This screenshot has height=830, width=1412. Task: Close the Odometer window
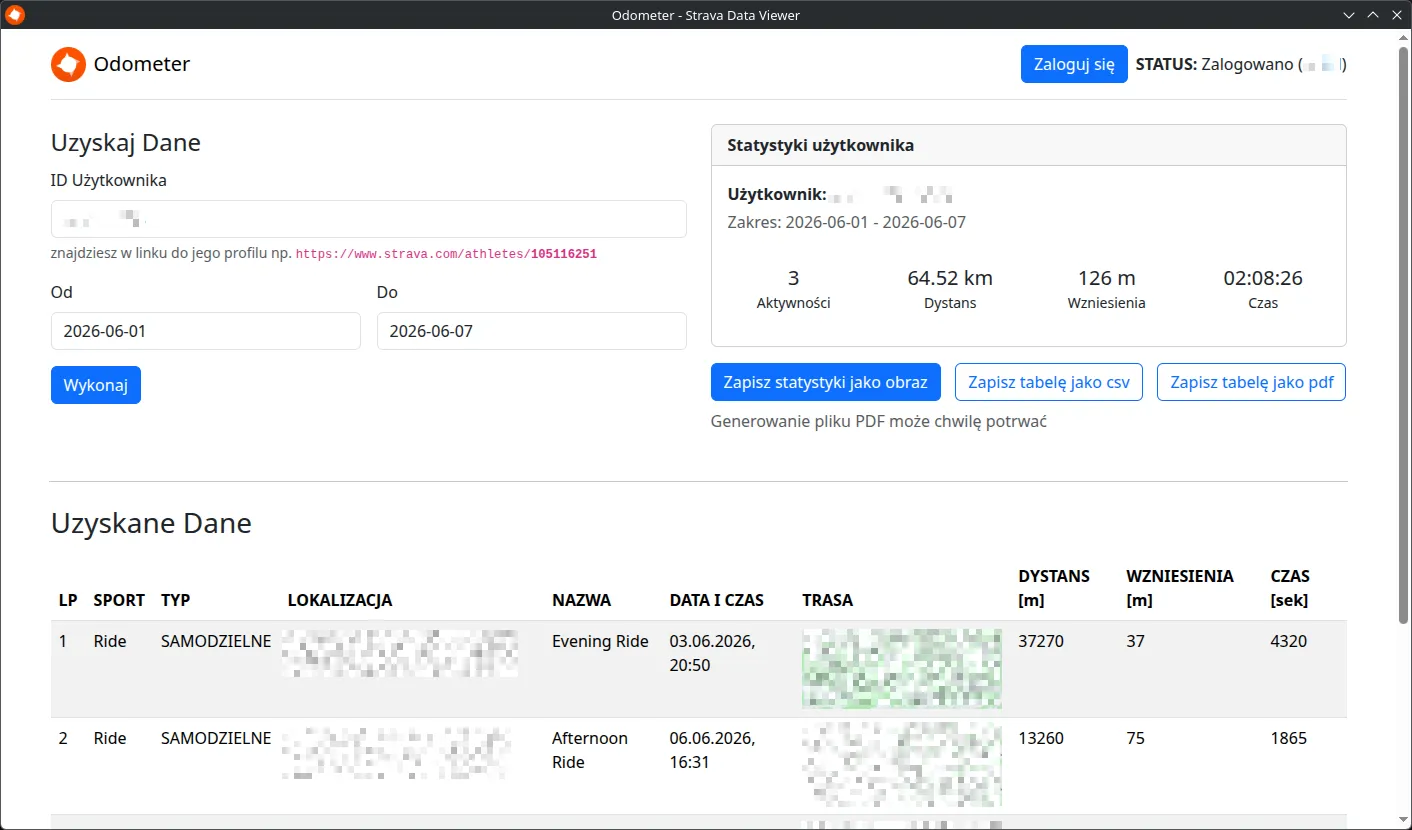coord(1395,15)
